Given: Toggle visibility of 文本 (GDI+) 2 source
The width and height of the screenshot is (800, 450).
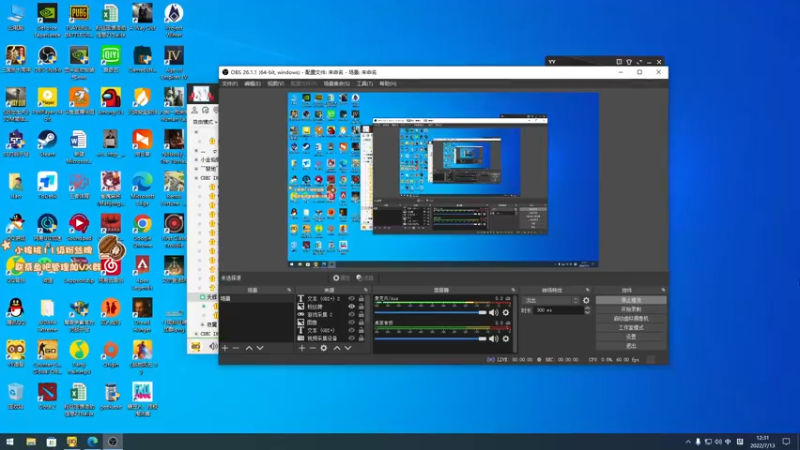Looking at the screenshot, I should pos(352,298).
